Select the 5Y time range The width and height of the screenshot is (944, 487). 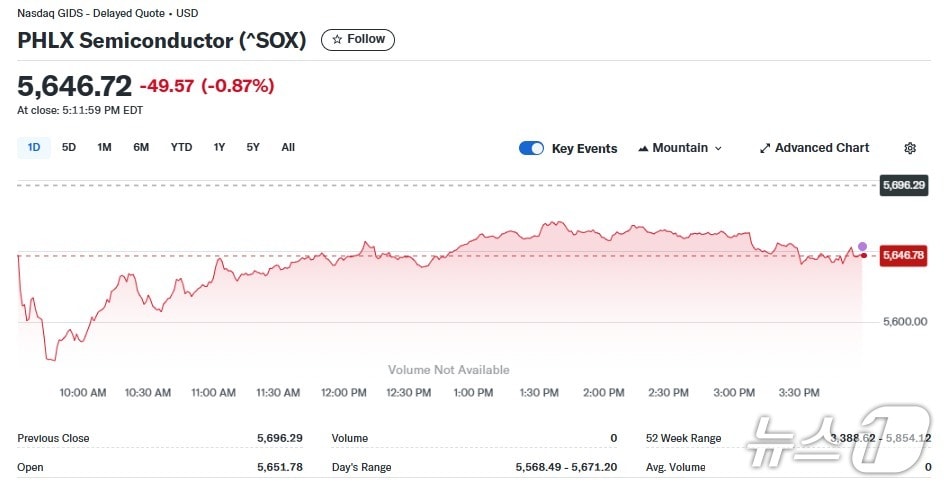(x=253, y=147)
